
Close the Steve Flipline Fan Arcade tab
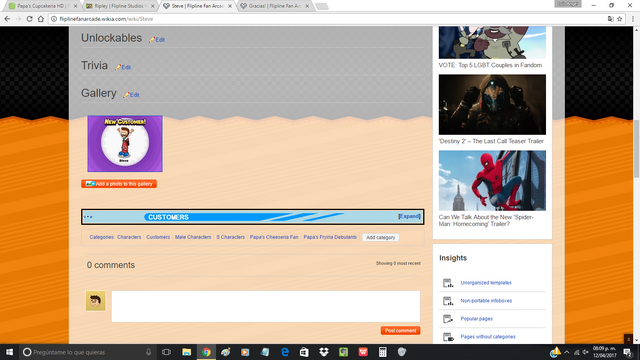coord(230,6)
